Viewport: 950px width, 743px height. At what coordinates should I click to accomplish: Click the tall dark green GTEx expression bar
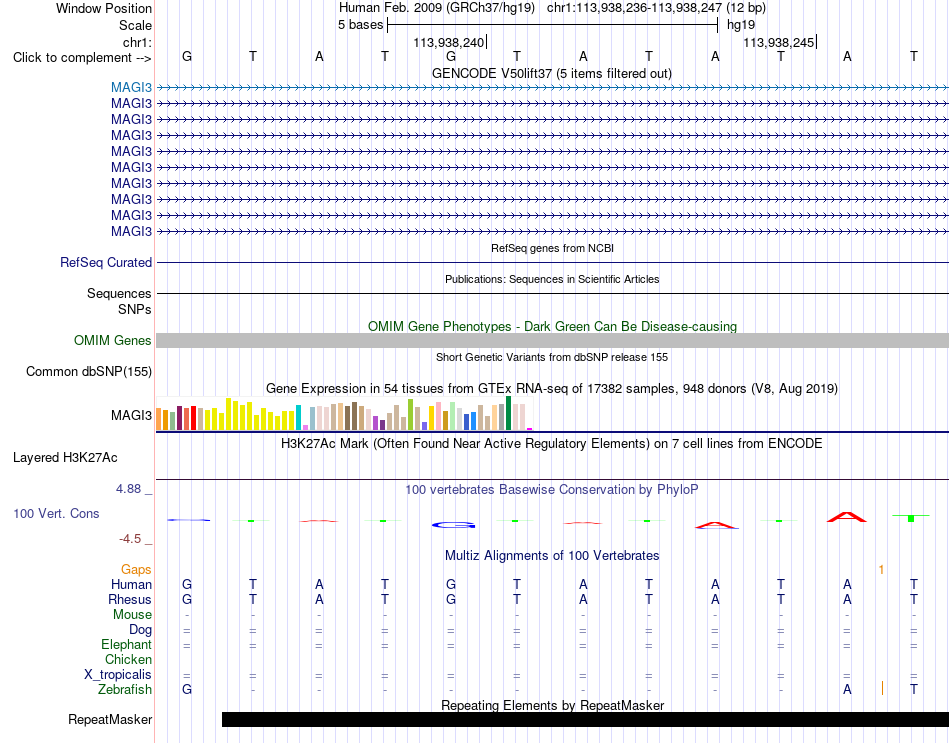(508, 413)
